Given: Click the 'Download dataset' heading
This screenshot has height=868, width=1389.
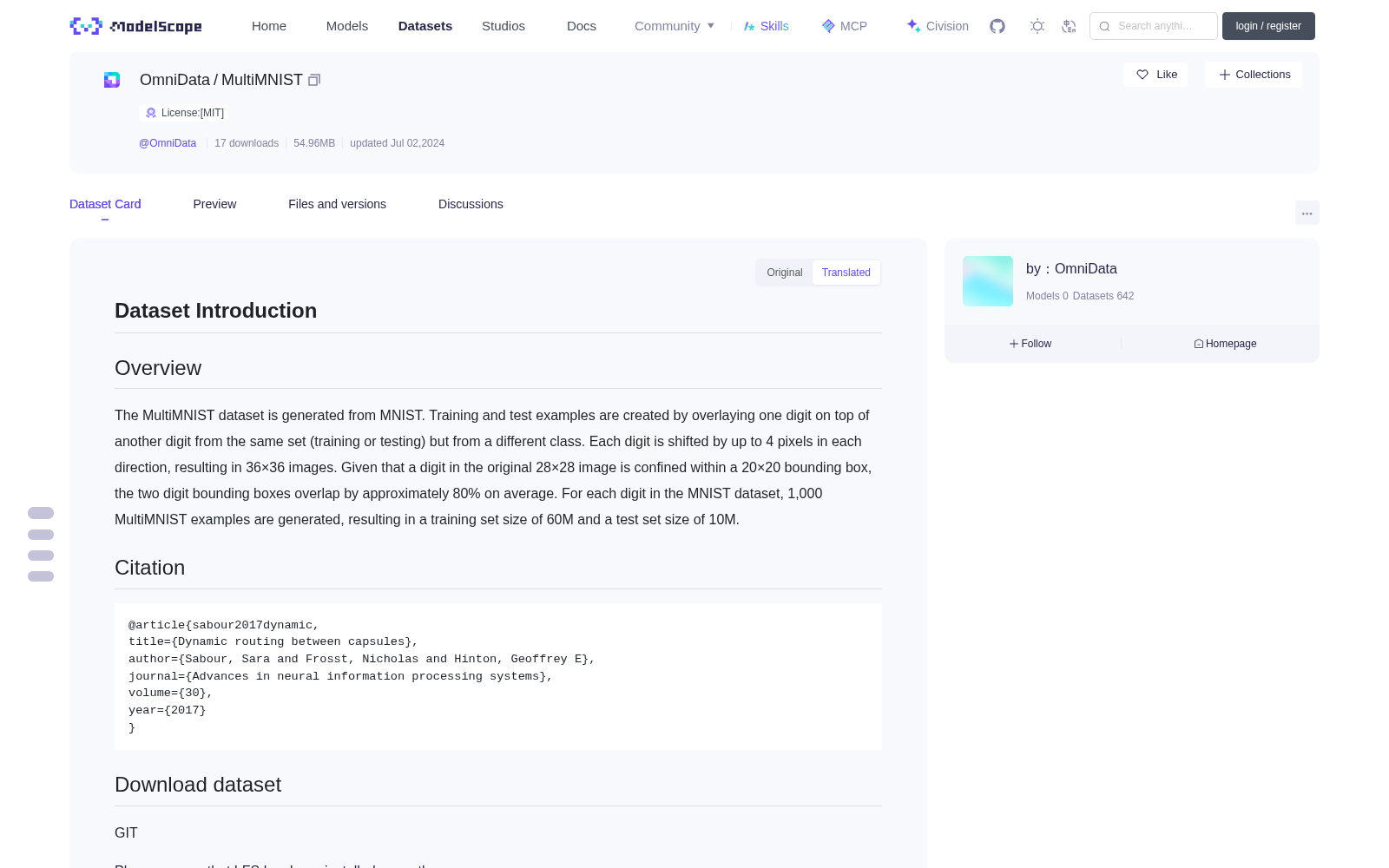Looking at the screenshot, I should 198,785.
